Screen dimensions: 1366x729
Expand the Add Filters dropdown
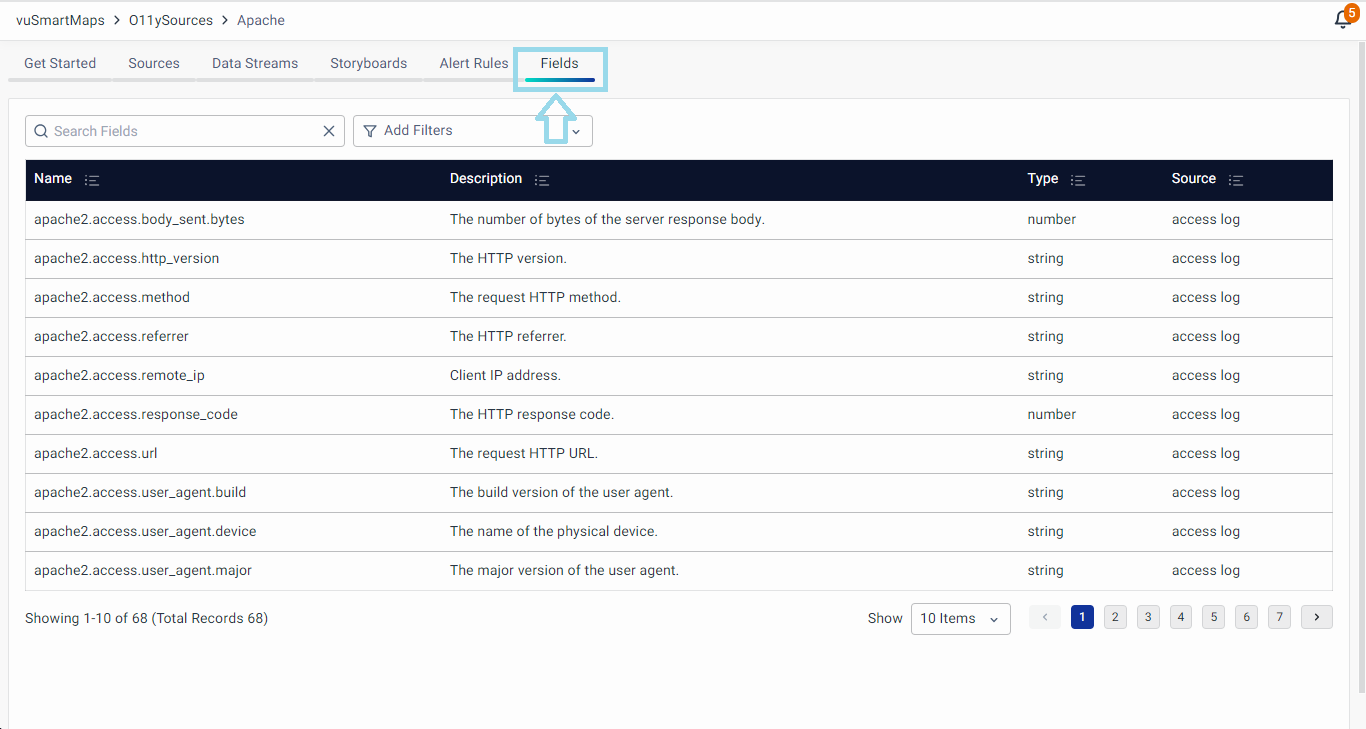[x=576, y=131]
